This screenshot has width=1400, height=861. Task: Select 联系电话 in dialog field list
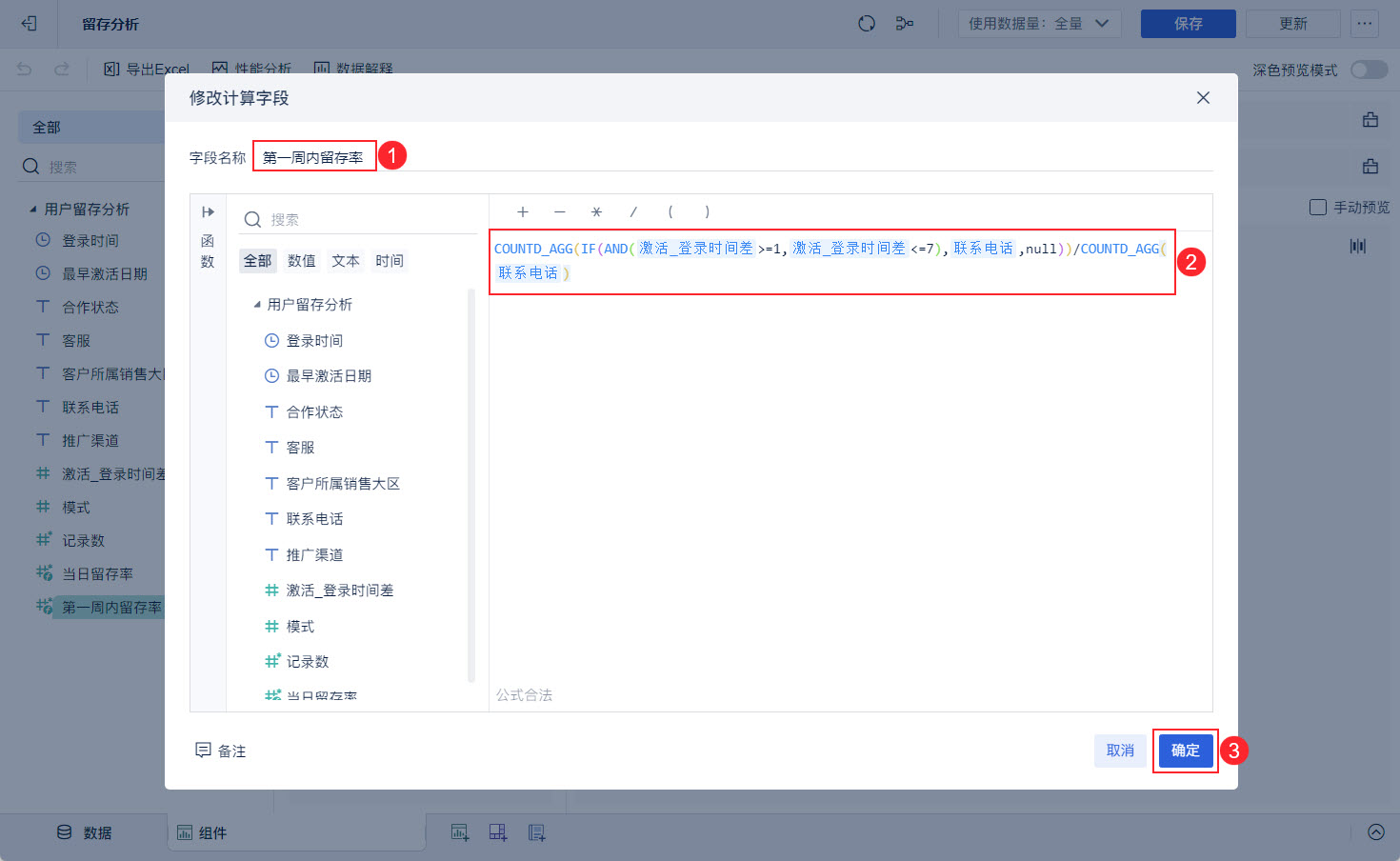(314, 519)
